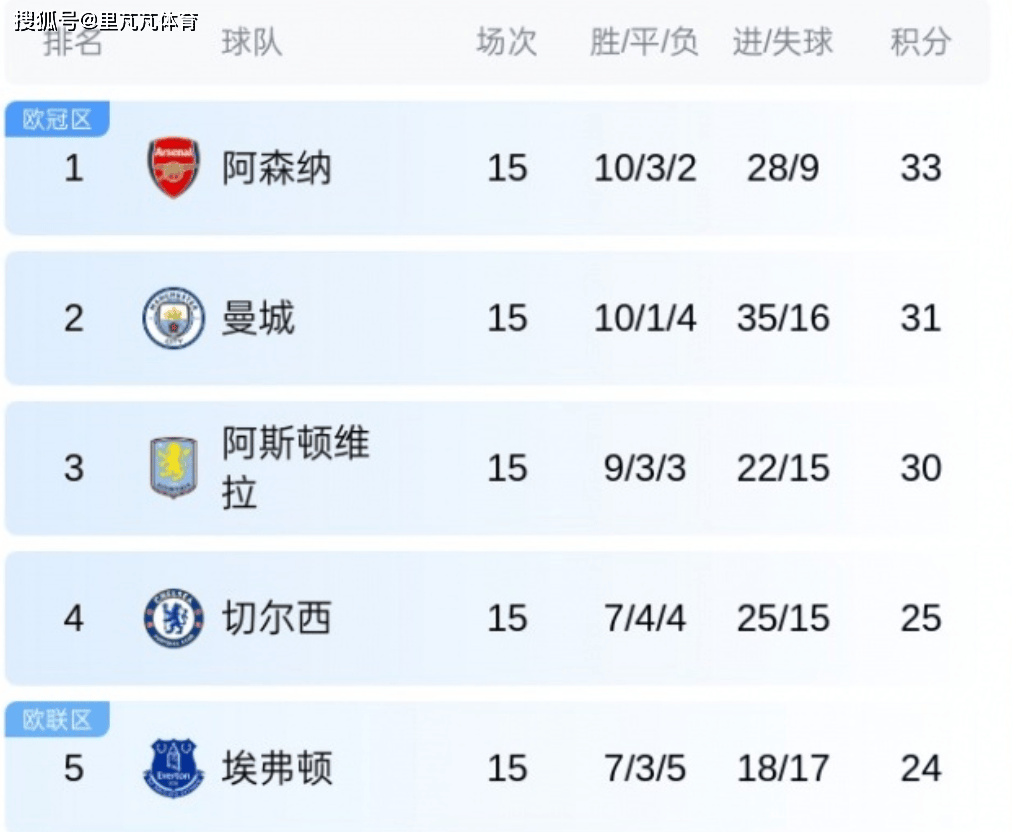Image resolution: width=1012 pixels, height=832 pixels.
Task: Click the Aston Villa club badge
Action: click(x=173, y=468)
